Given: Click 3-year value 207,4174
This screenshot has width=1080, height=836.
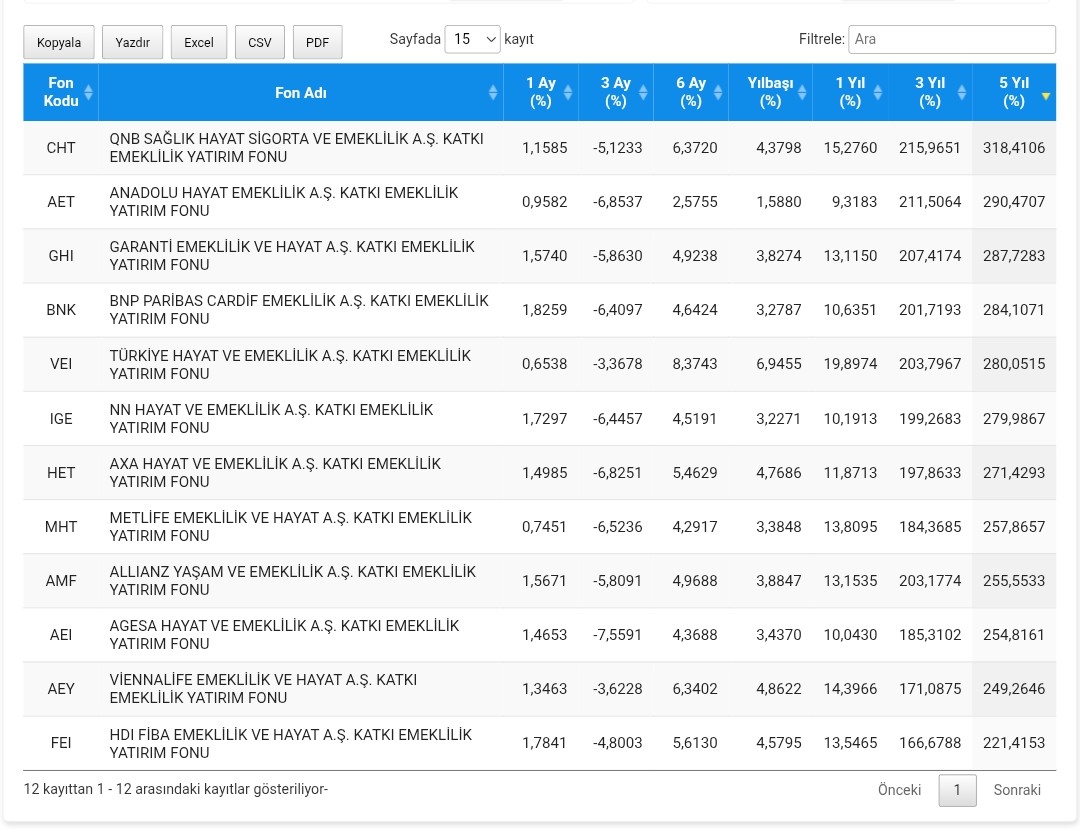Looking at the screenshot, I should click(930, 256).
